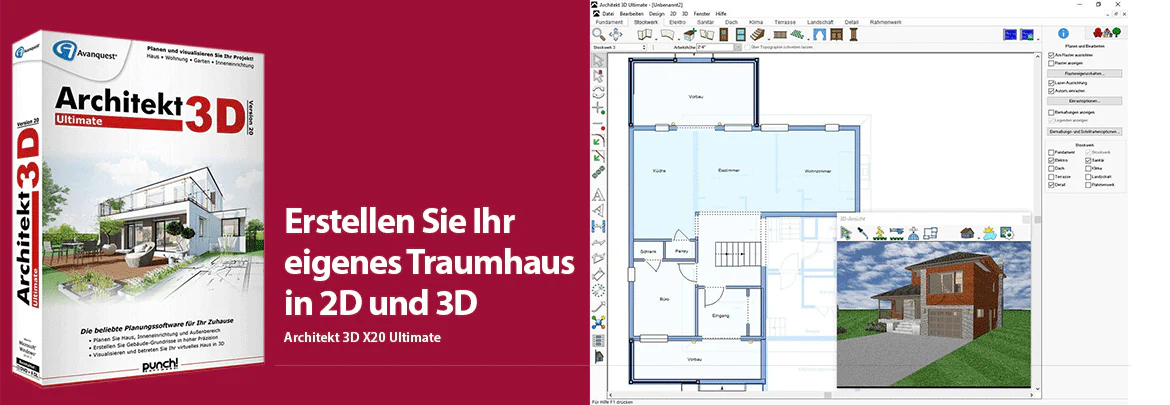Click the Arbeitshöhe input field

pyautogui.click(x=714, y=47)
